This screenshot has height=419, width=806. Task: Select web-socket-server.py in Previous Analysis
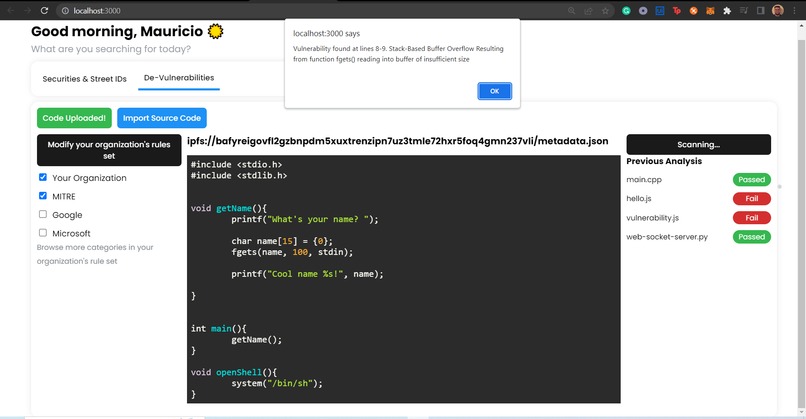pyautogui.click(x=667, y=237)
